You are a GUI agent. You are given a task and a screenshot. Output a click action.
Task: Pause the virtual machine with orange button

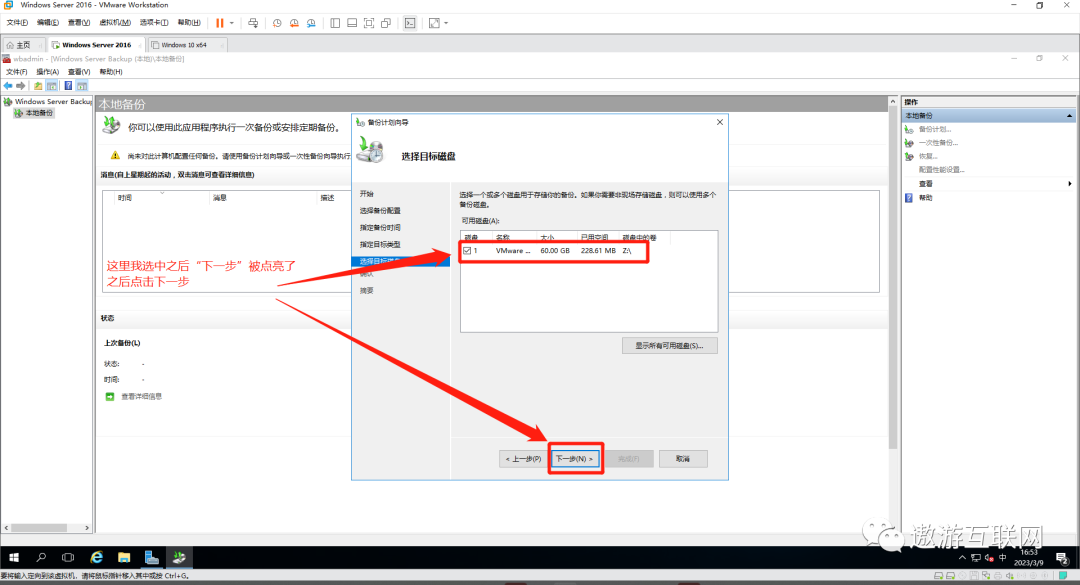220,23
